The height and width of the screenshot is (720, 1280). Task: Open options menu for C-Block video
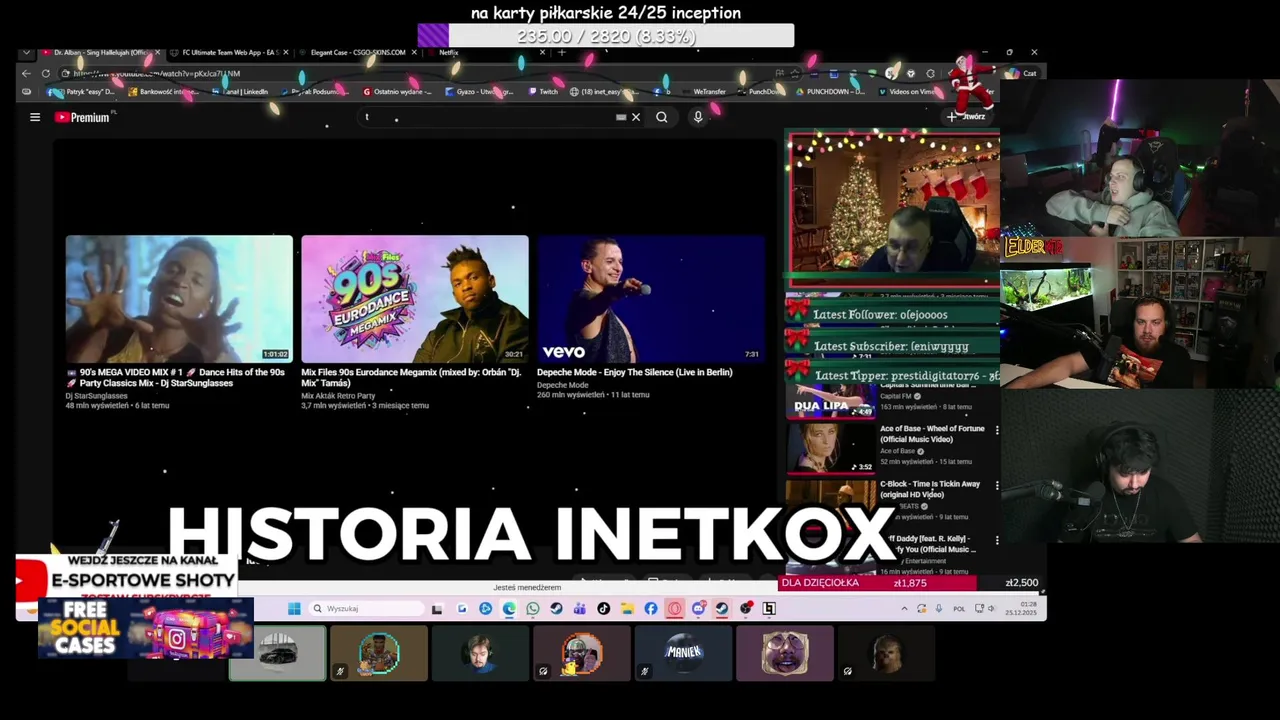click(x=996, y=485)
